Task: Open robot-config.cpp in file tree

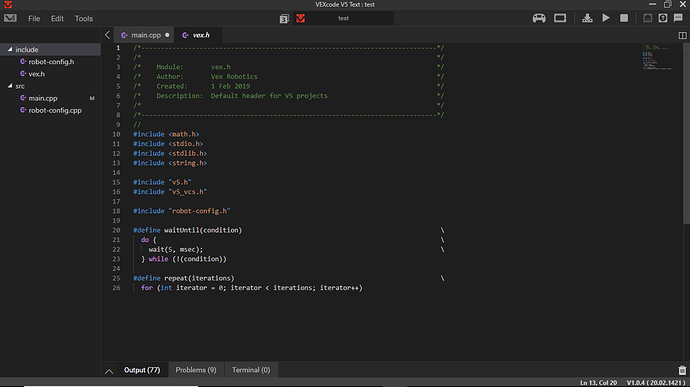Action: point(55,111)
